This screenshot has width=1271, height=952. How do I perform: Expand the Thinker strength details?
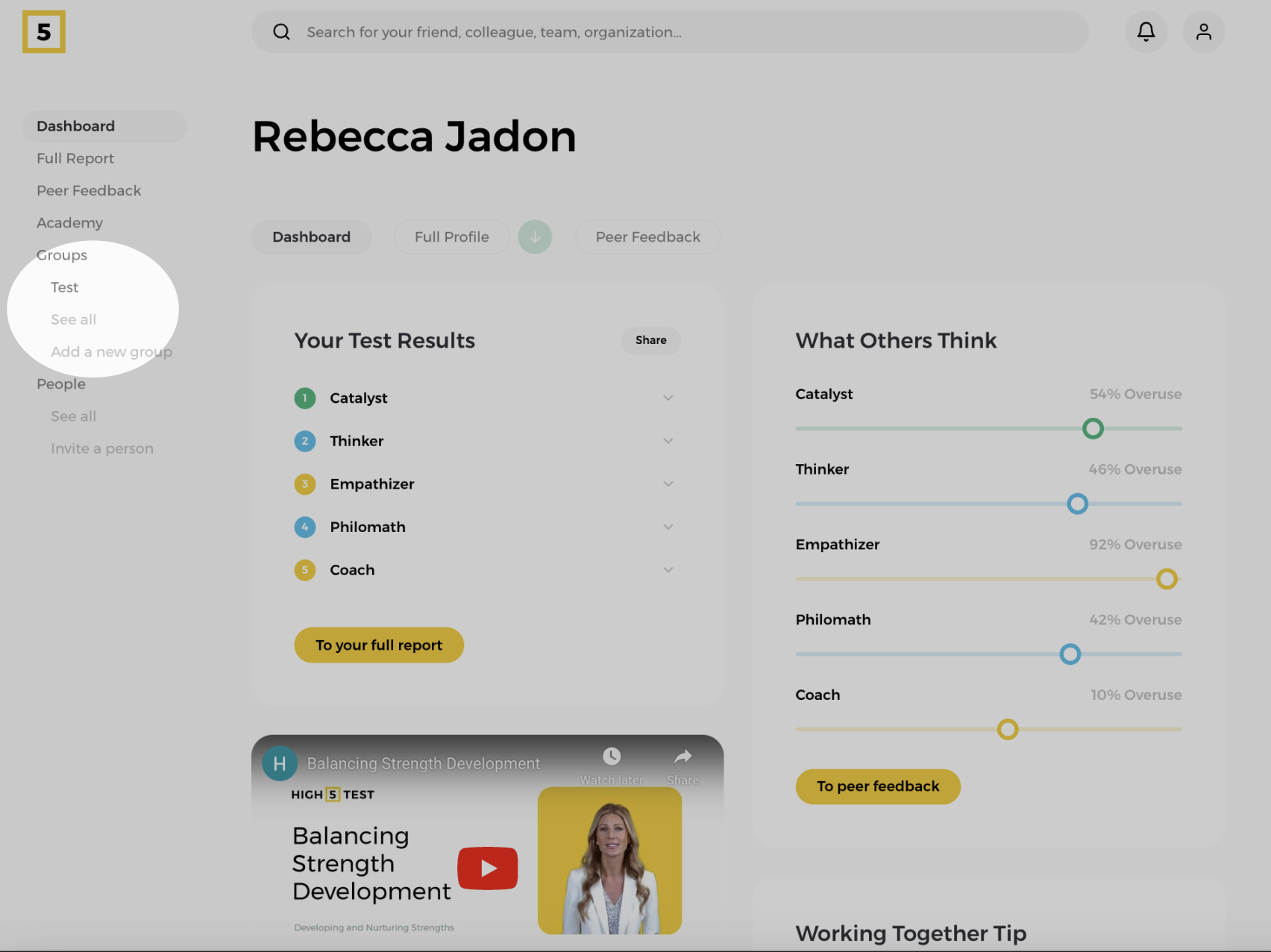click(668, 441)
